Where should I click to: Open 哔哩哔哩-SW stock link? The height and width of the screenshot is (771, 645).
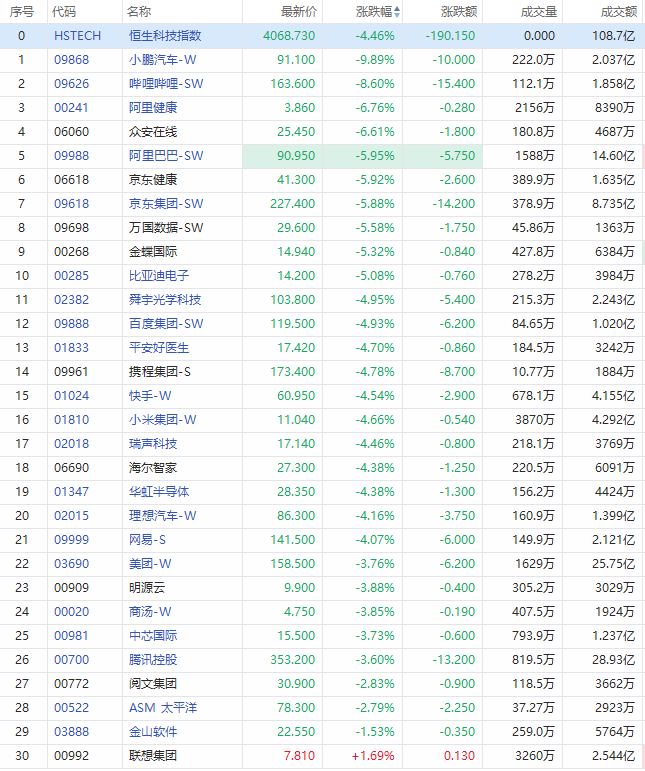[x=166, y=84]
